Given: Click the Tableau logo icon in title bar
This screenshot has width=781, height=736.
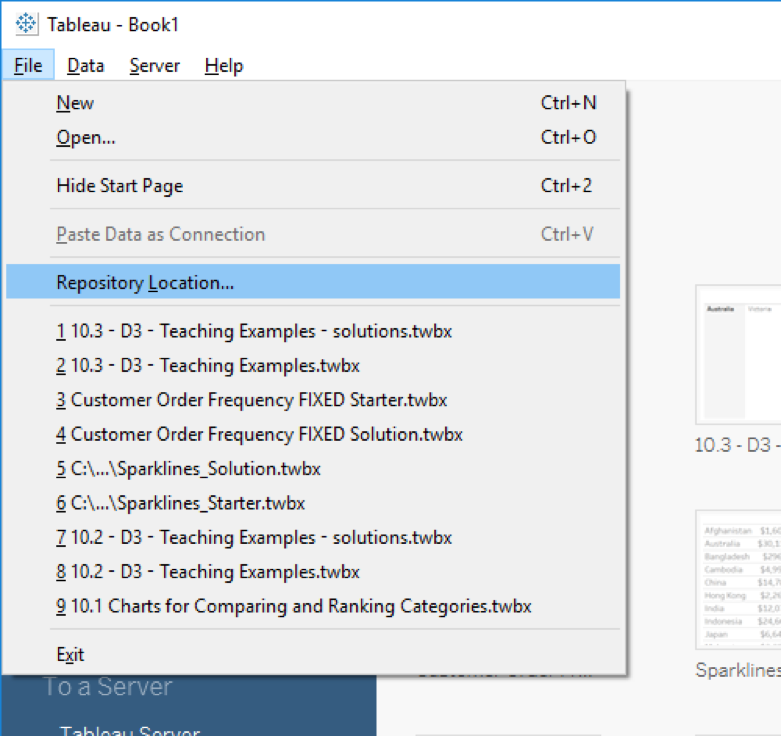Looking at the screenshot, I should 26,24.
